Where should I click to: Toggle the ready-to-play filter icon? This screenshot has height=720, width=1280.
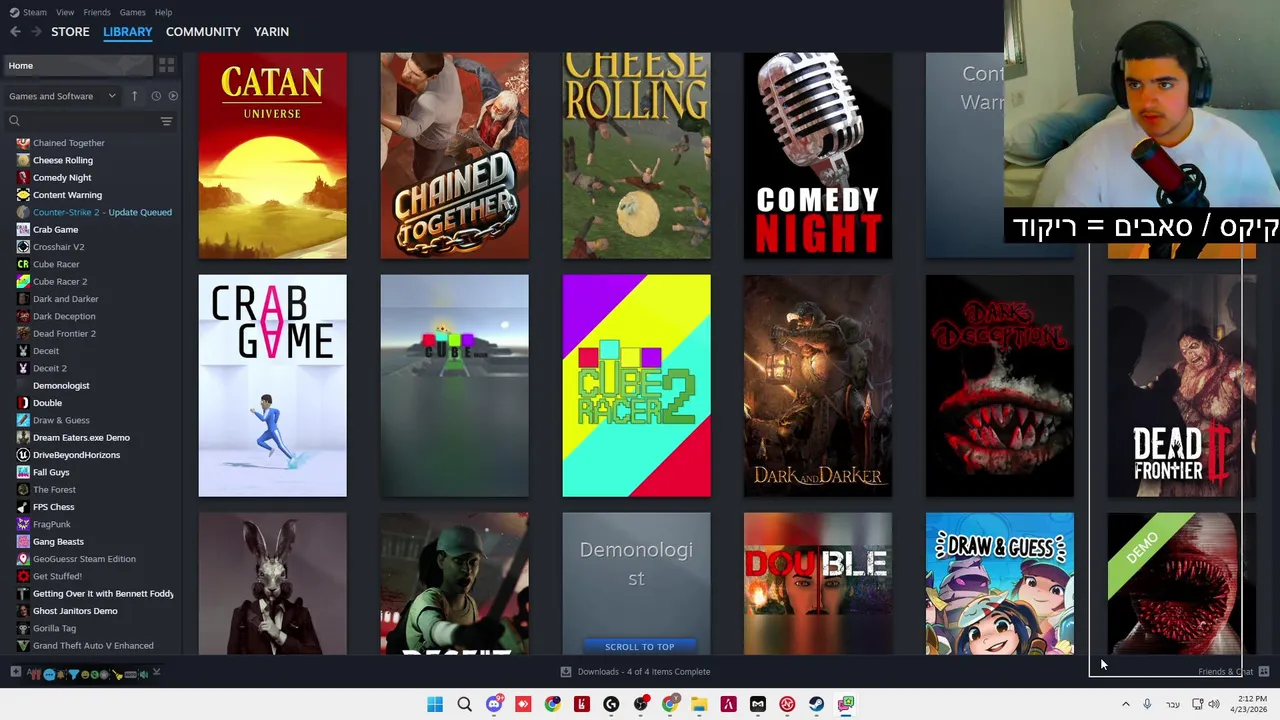pos(173,96)
